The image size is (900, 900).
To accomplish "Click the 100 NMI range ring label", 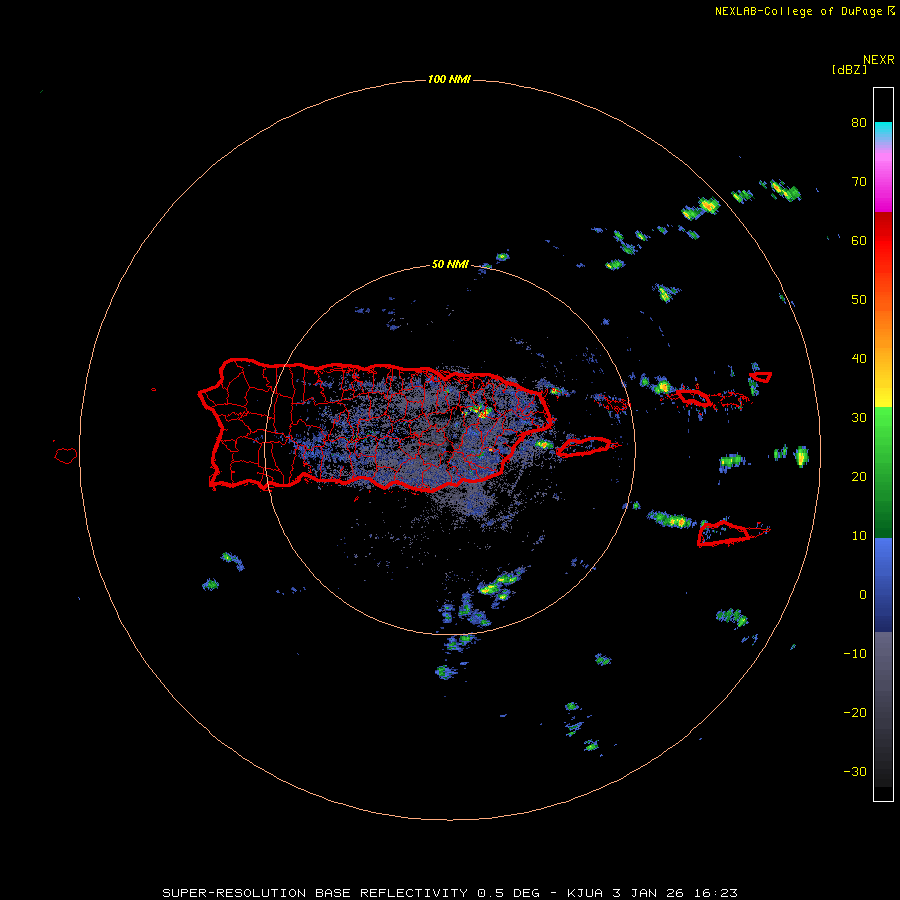I will (449, 79).
